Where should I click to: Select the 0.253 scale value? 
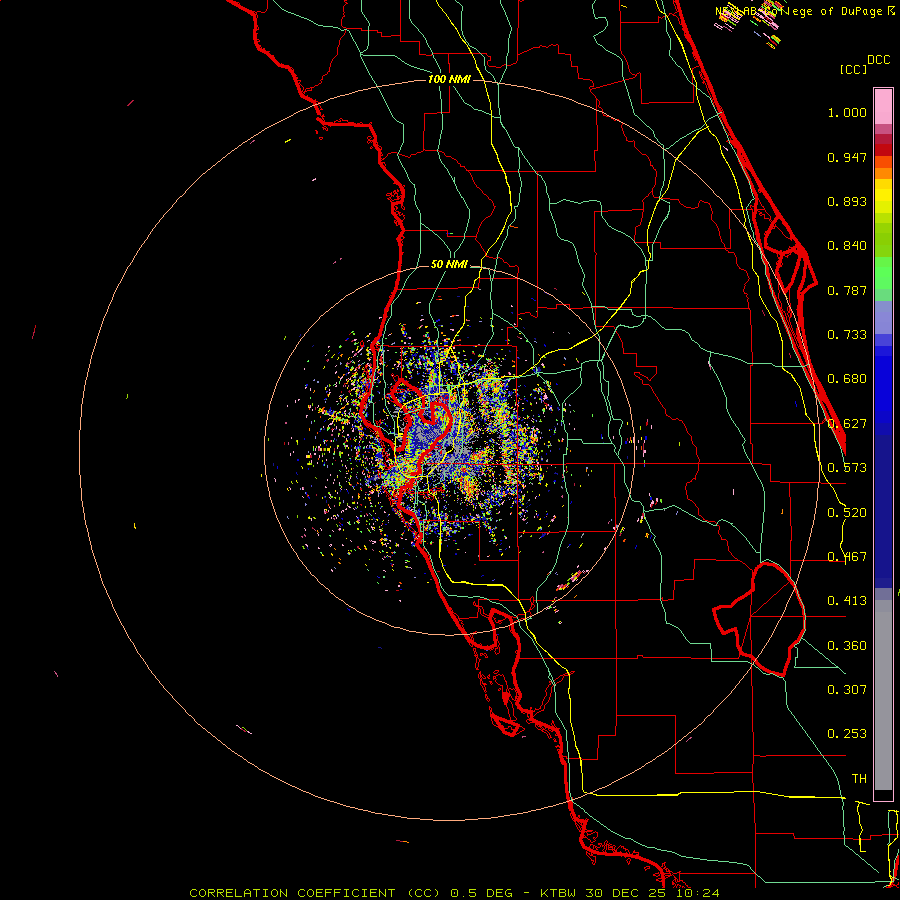coord(847,734)
